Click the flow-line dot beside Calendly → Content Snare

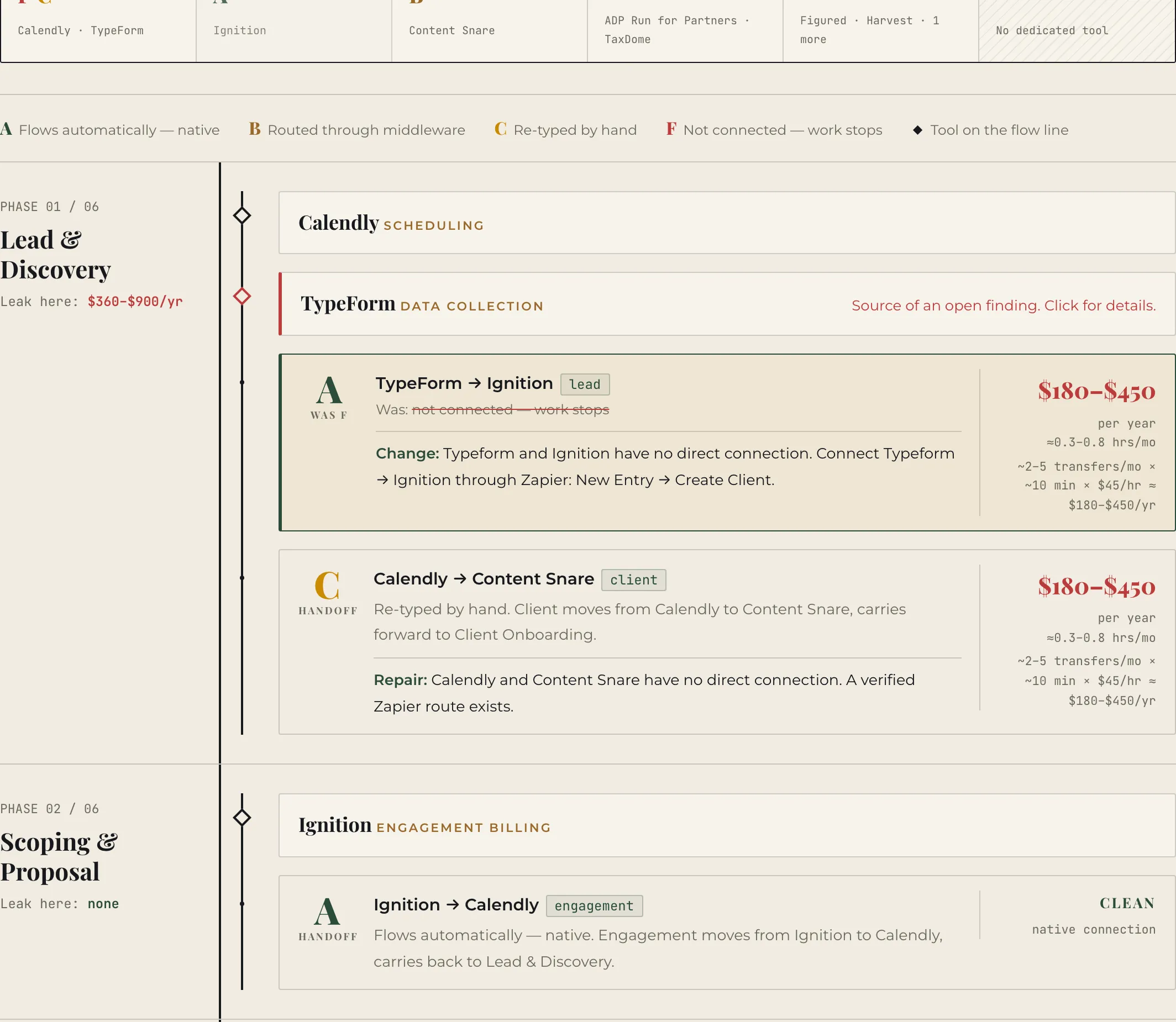pyautogui.click(x=242, y=578)
